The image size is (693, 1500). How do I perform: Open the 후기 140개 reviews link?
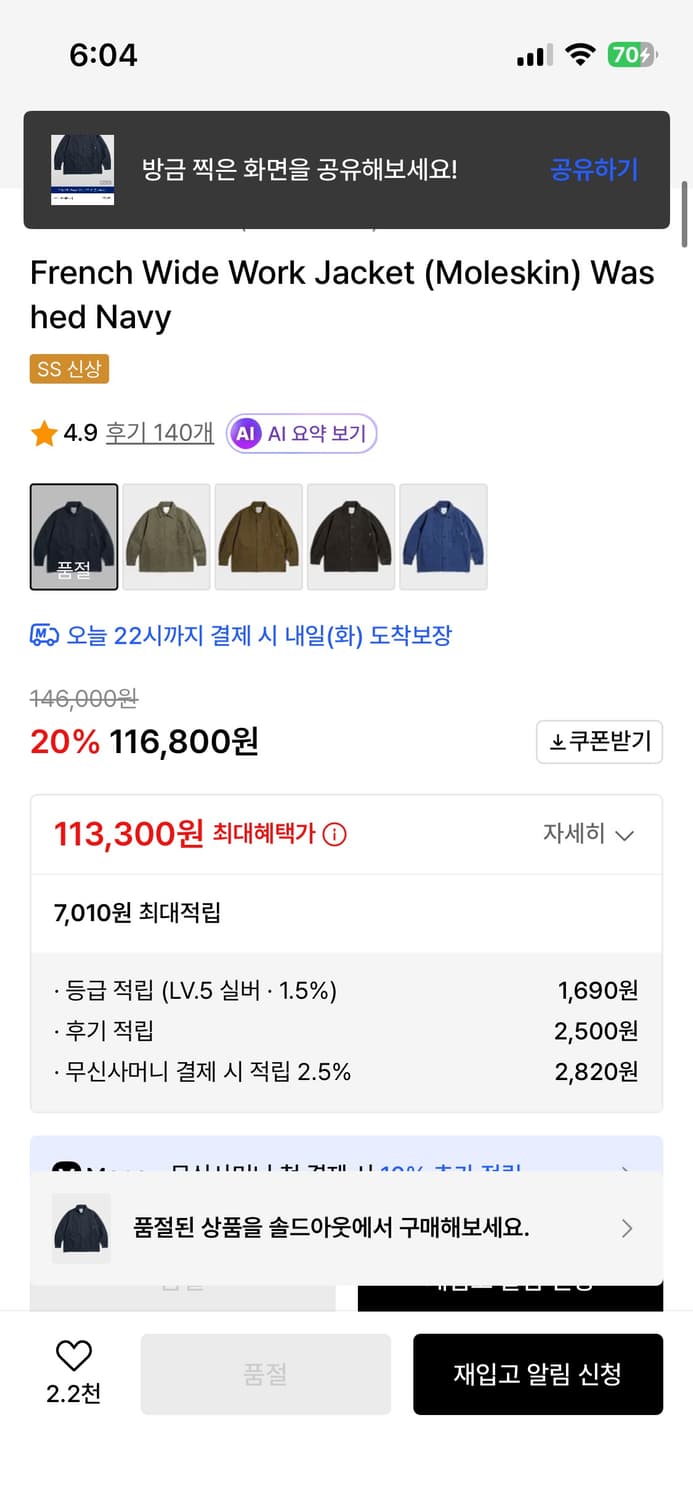(159, 433)
